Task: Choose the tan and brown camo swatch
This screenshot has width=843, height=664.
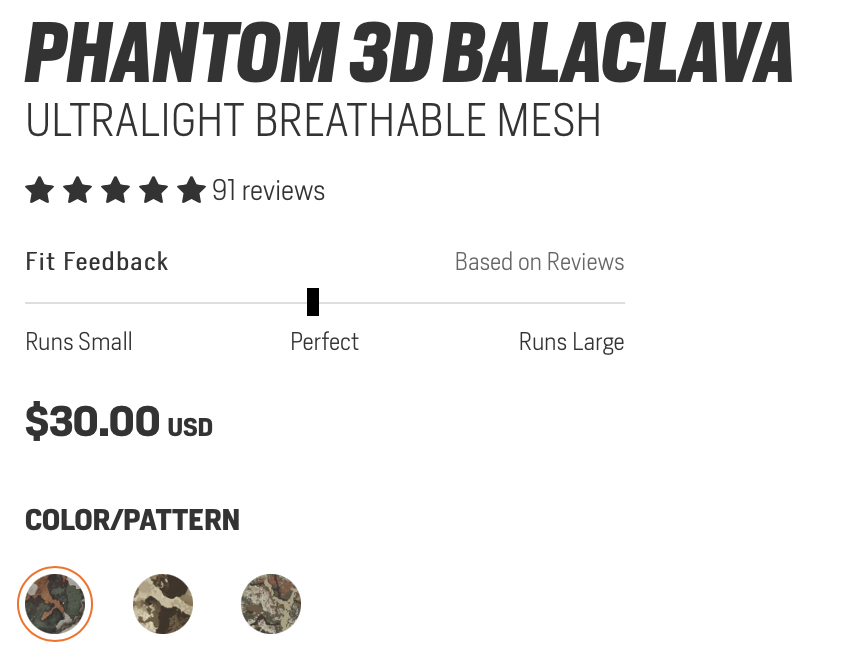Action: click(x=163, y=603)
